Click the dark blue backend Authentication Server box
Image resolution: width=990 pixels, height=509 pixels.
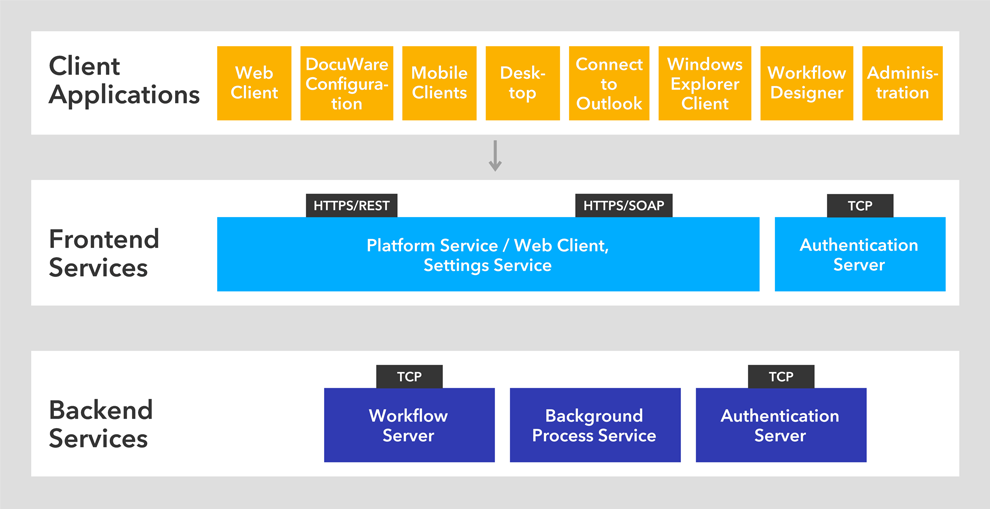(780, 426)
